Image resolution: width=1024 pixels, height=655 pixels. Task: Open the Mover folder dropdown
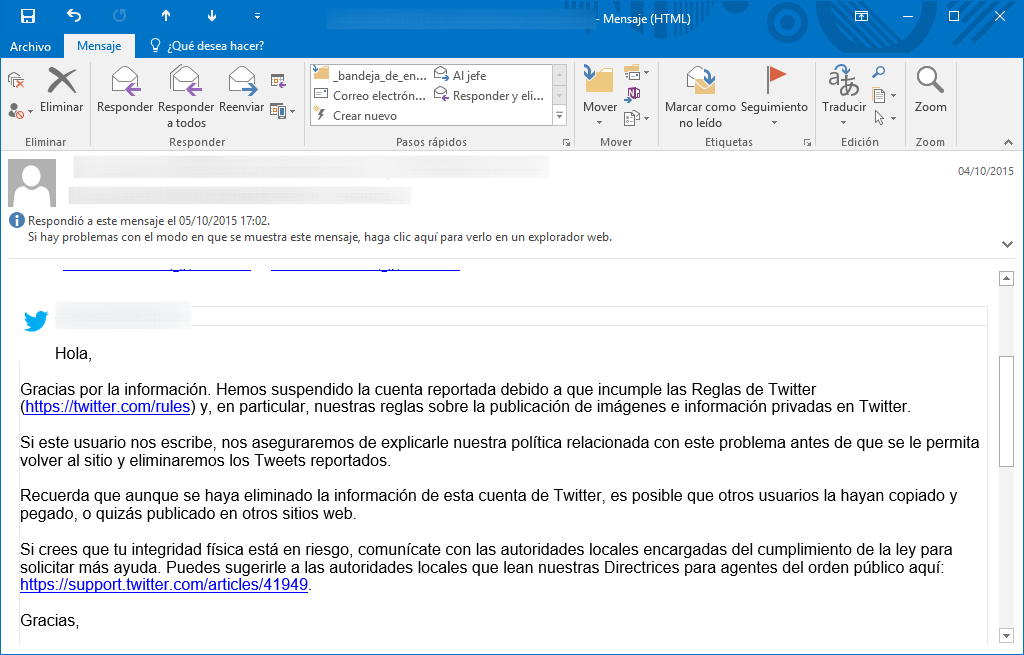[x=600, y=96]
